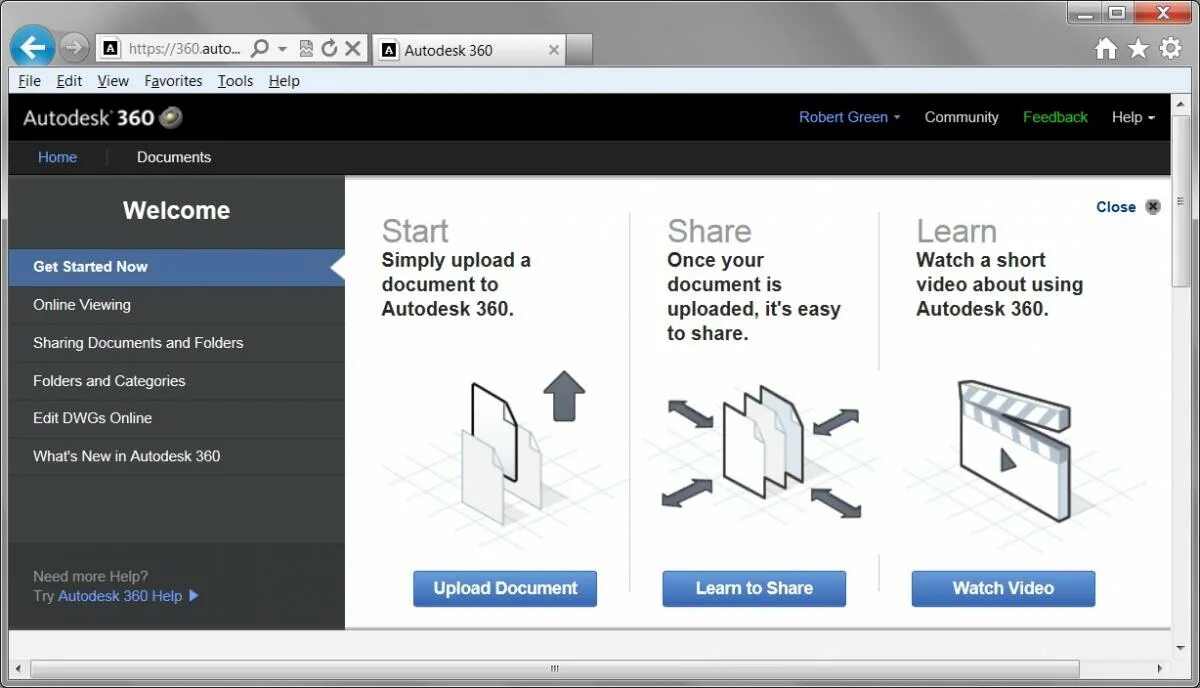Image resolution: width=1200 pixels, height=688 pixels.
Task: Open What's New in Autodesk 360
Action: click(x=176, y=456)
